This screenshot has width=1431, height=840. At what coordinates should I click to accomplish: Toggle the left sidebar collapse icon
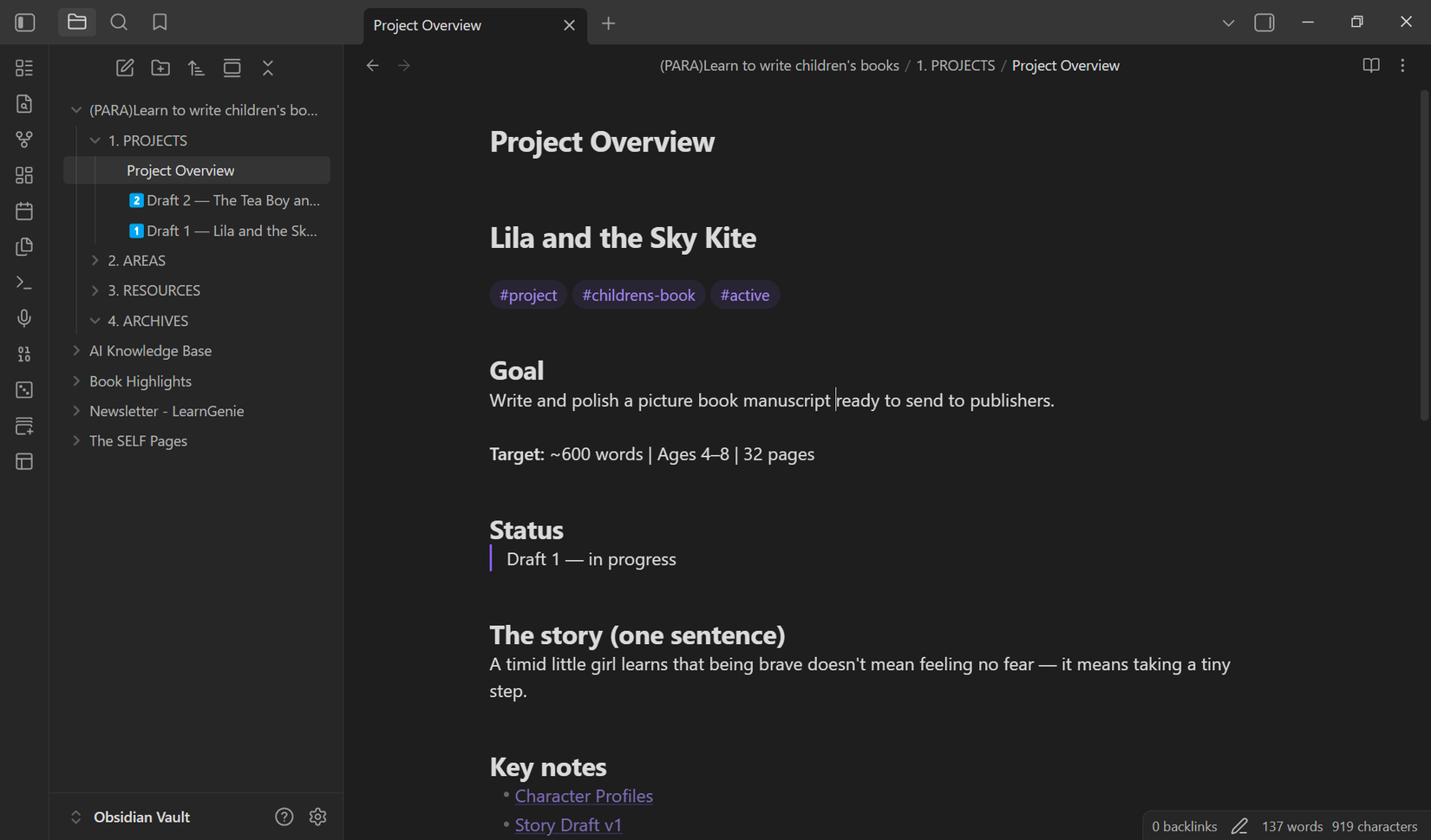coord(25,23)
